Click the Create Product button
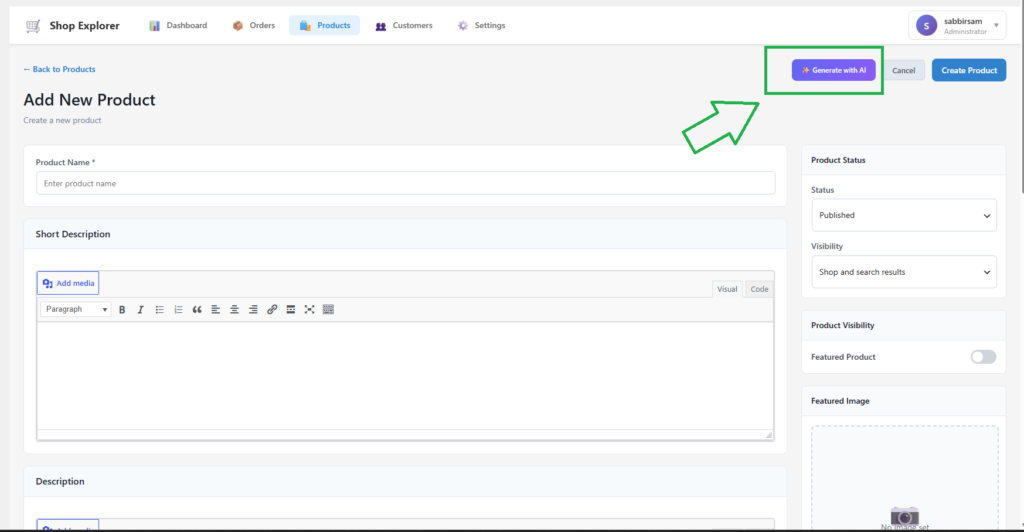This screenshot has width=1024, height=532. click(968, 70)
